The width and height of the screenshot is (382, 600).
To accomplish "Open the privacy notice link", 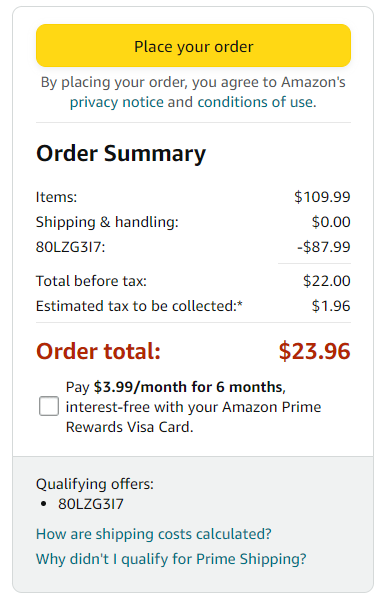I will [x=117, y=102].
